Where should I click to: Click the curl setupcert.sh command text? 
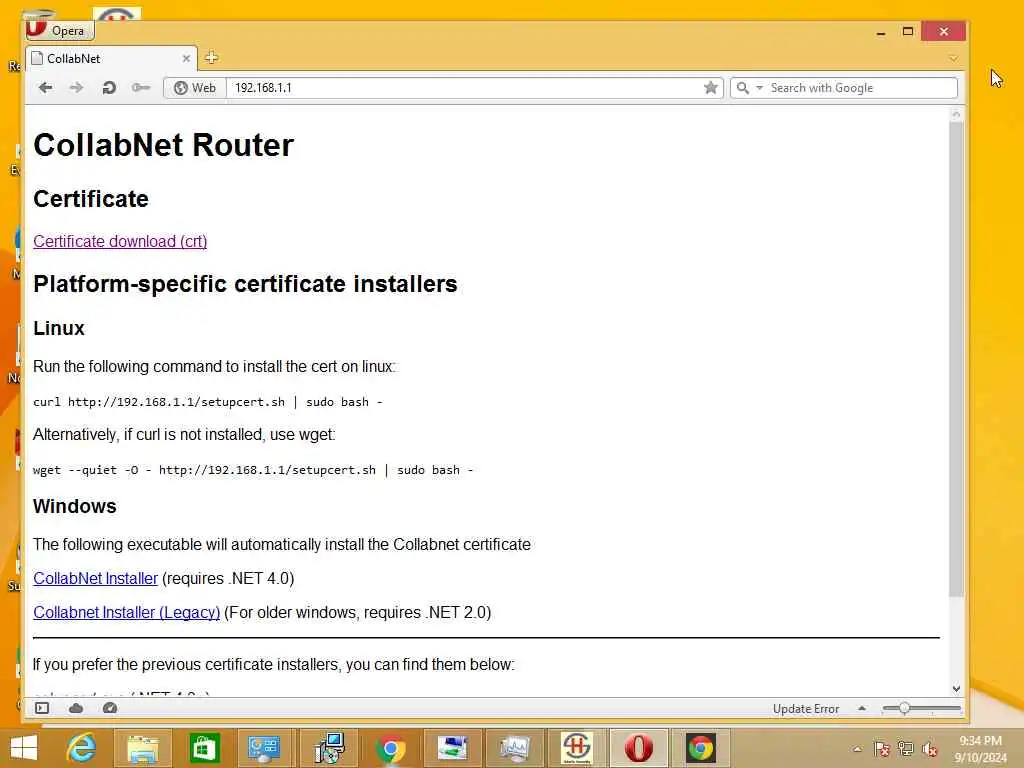pos(208,402)
